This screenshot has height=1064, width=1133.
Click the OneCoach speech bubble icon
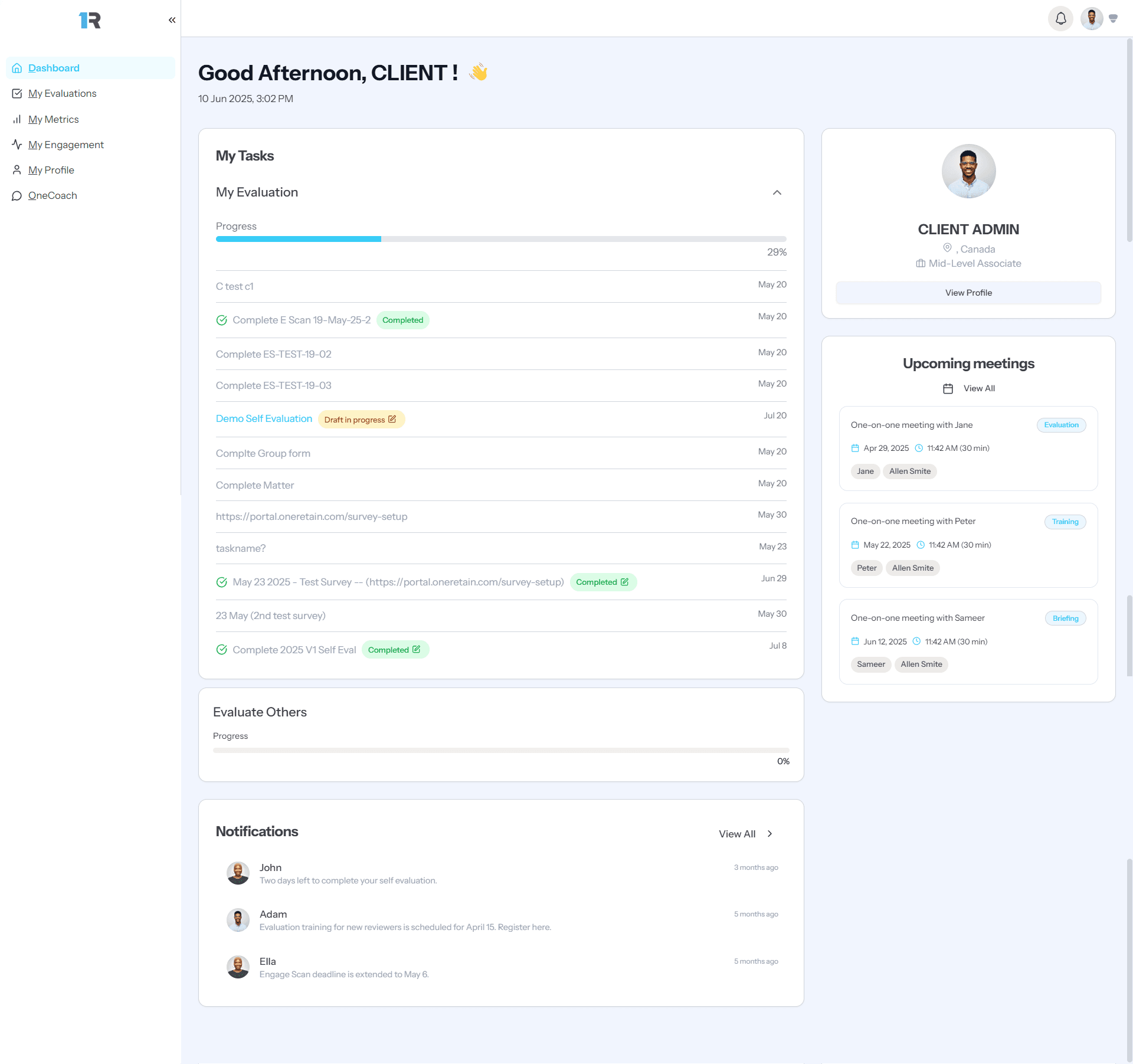coord(17,195)
